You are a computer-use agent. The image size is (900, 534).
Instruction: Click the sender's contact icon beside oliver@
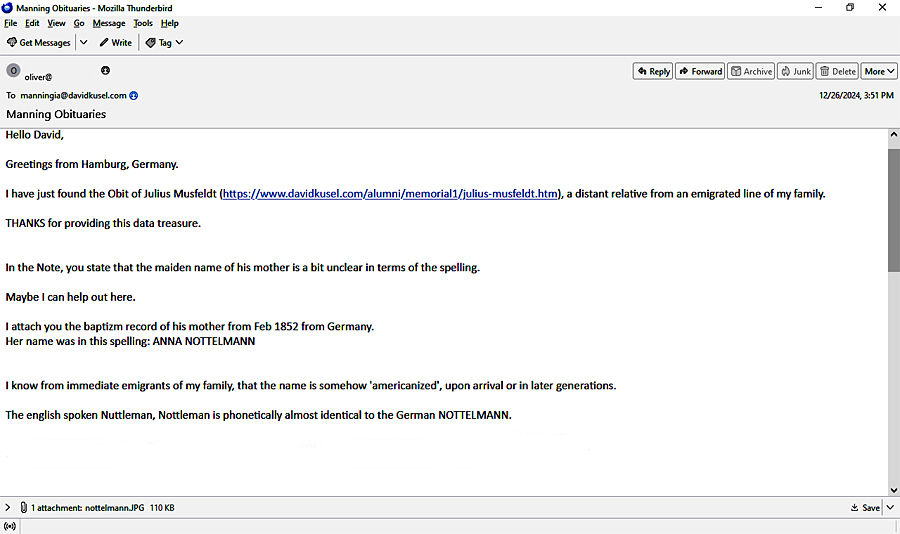click(x=105, y=71)
